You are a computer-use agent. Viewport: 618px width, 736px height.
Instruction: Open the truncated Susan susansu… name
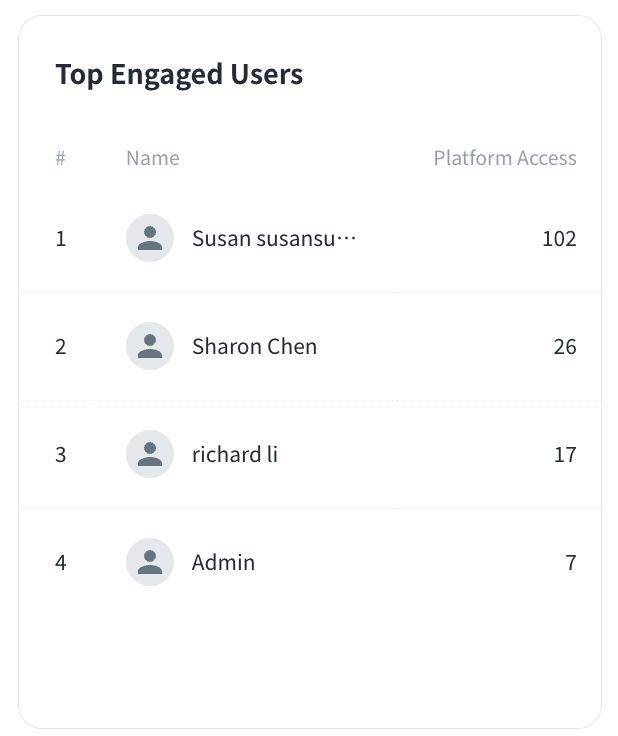coord(274,238)
